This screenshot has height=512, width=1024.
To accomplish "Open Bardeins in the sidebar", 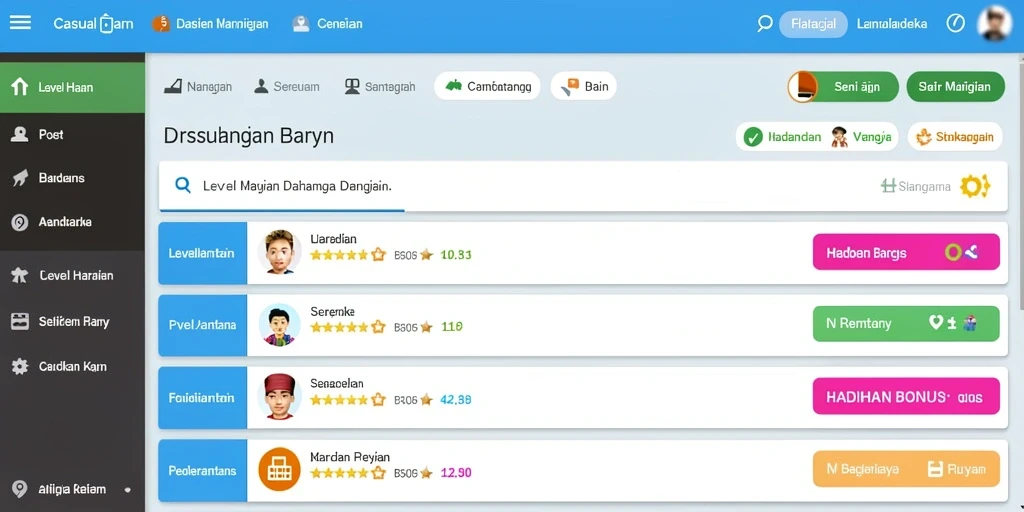I will click(x=72, y=178).
